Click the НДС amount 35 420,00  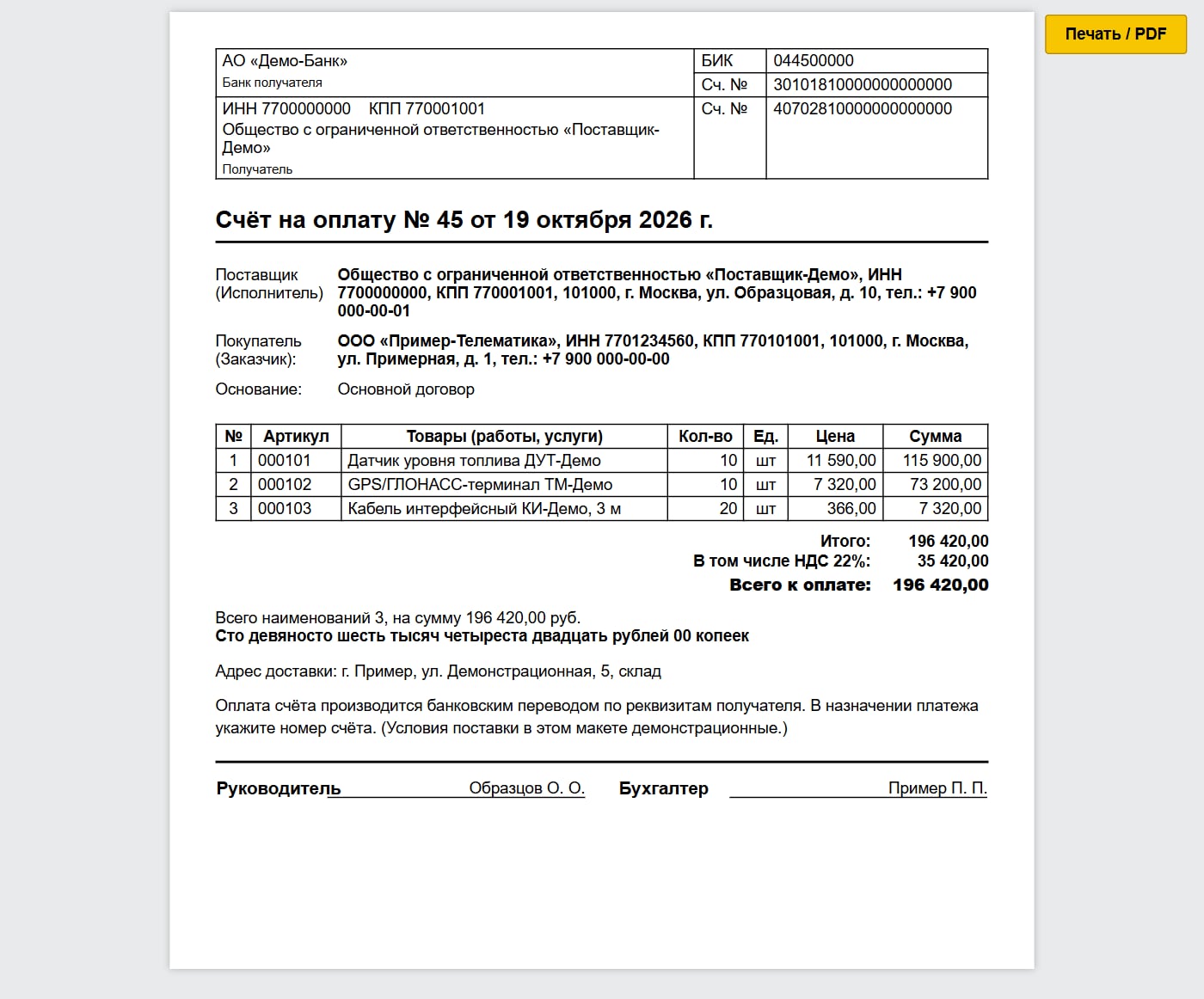click(x=953, y=561)
